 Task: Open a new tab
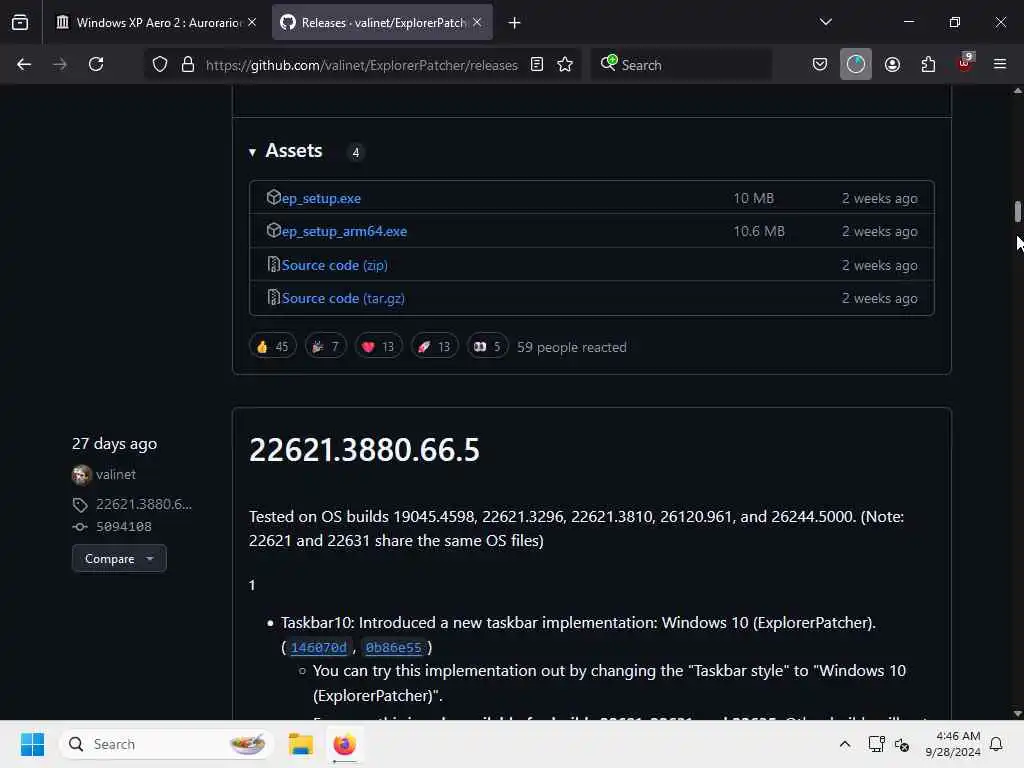(x=515, y=23)
